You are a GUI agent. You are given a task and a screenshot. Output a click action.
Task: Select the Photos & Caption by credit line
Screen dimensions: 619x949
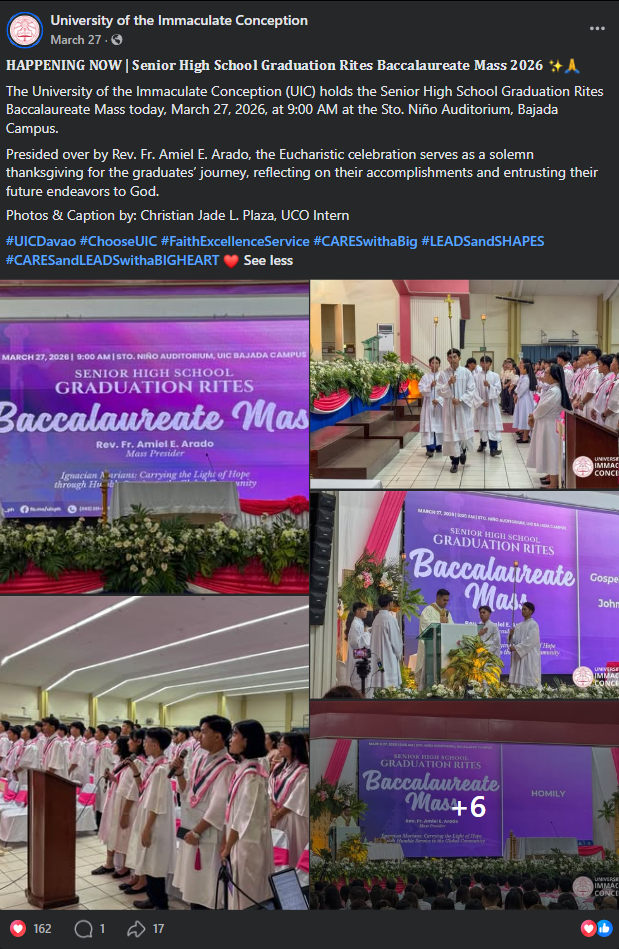tap(177, 215)
